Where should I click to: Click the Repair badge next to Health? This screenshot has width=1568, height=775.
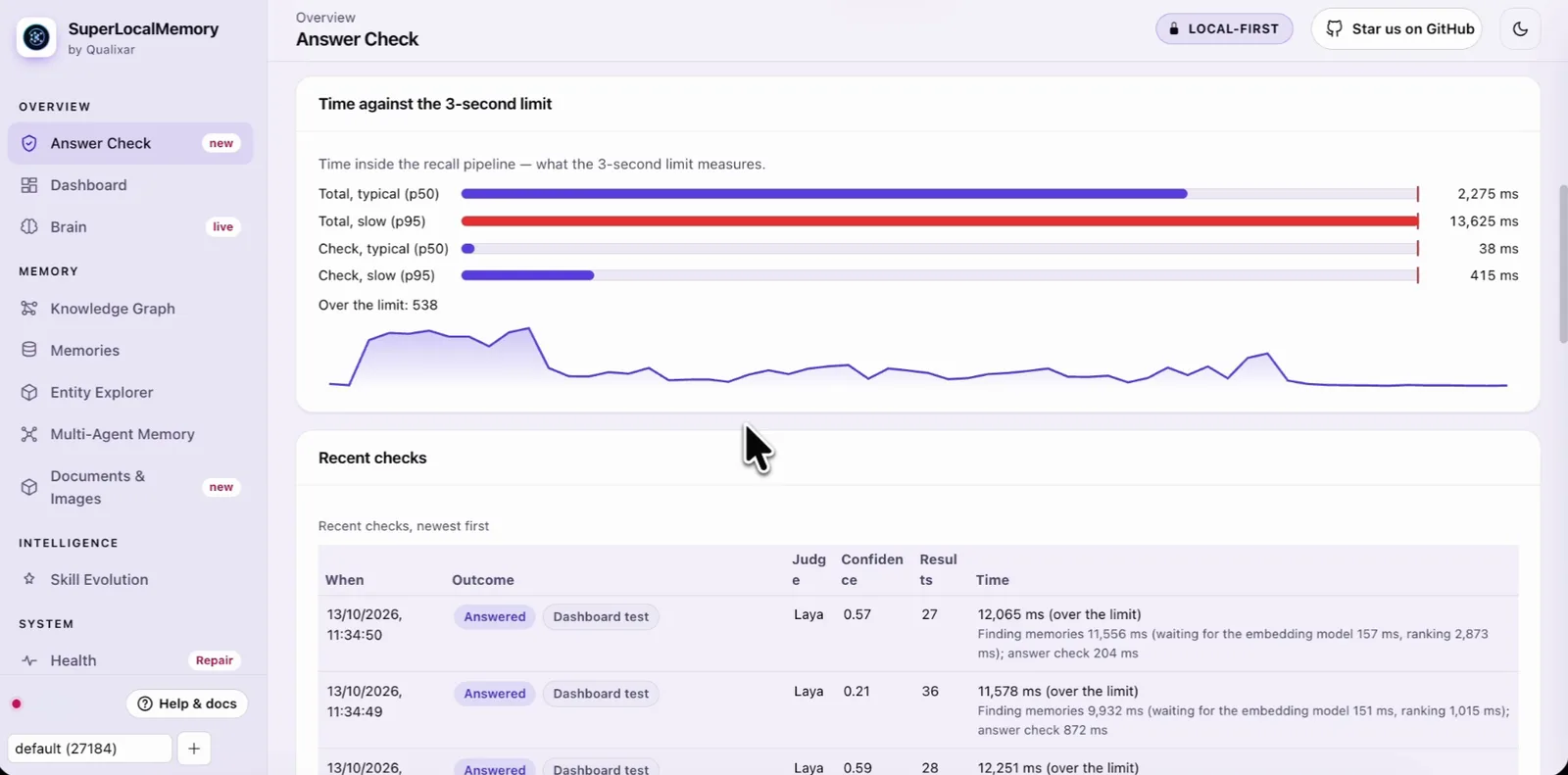point(215,660)
